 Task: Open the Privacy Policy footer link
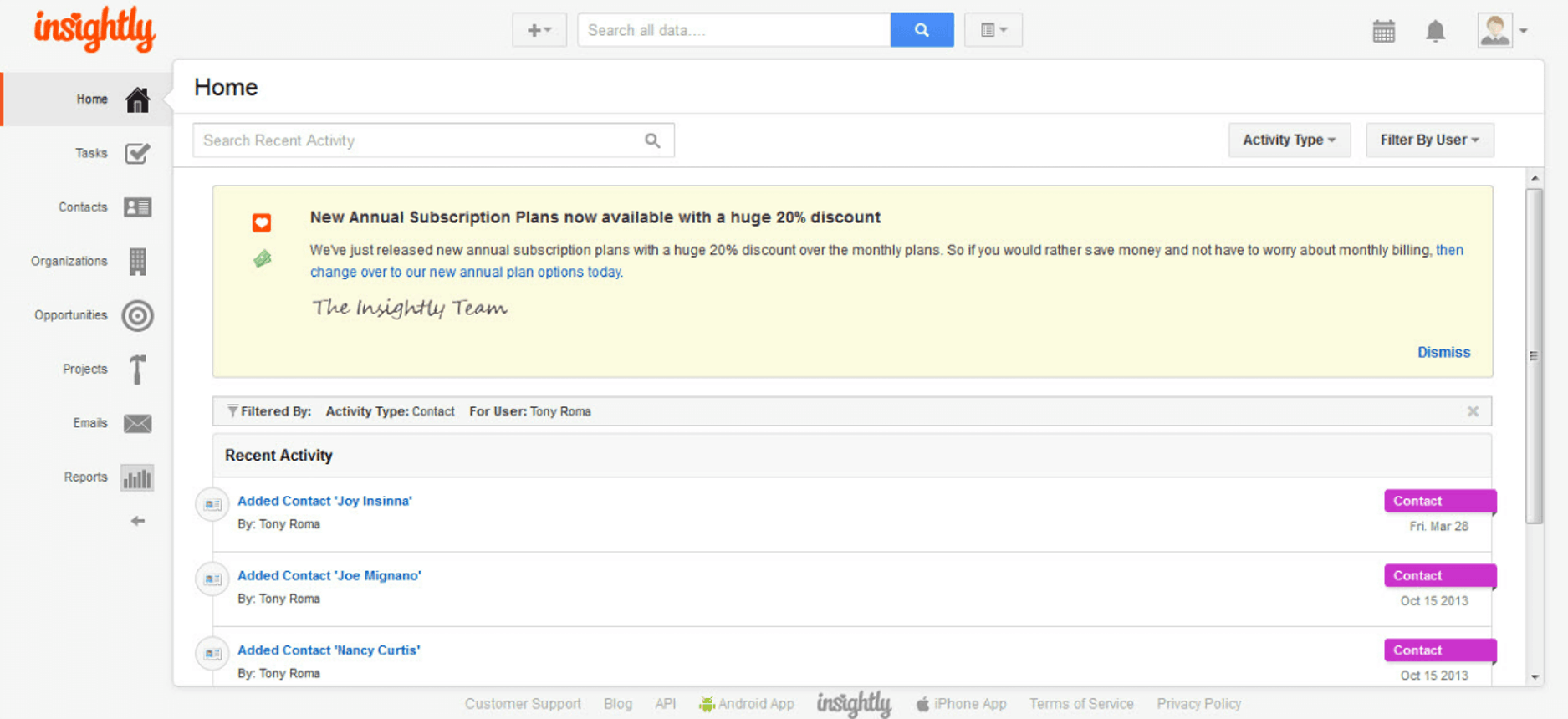click(1199, 704)
